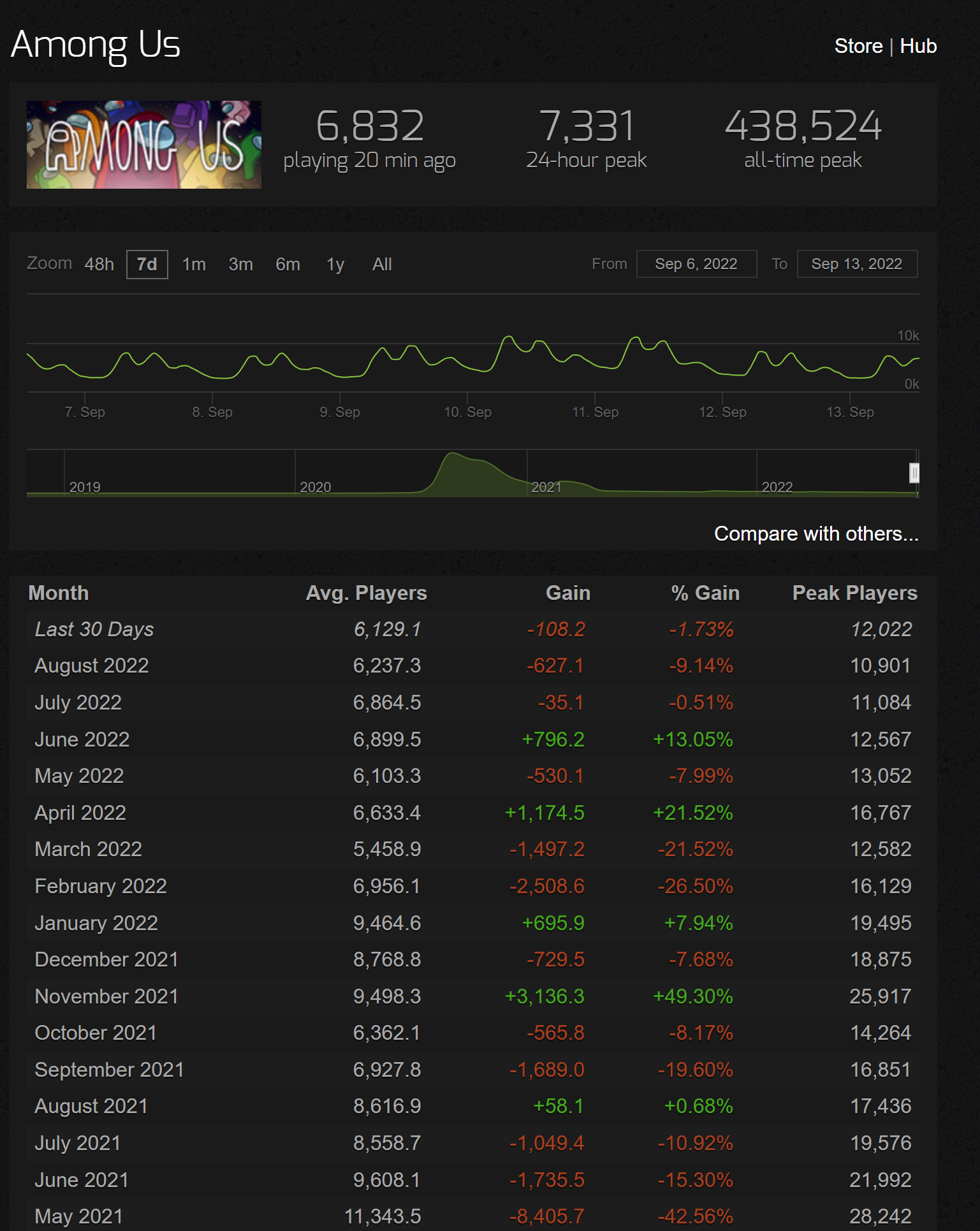
Task: Select April 2022 percent gain +21.52%
Action: tap(693, 813)
